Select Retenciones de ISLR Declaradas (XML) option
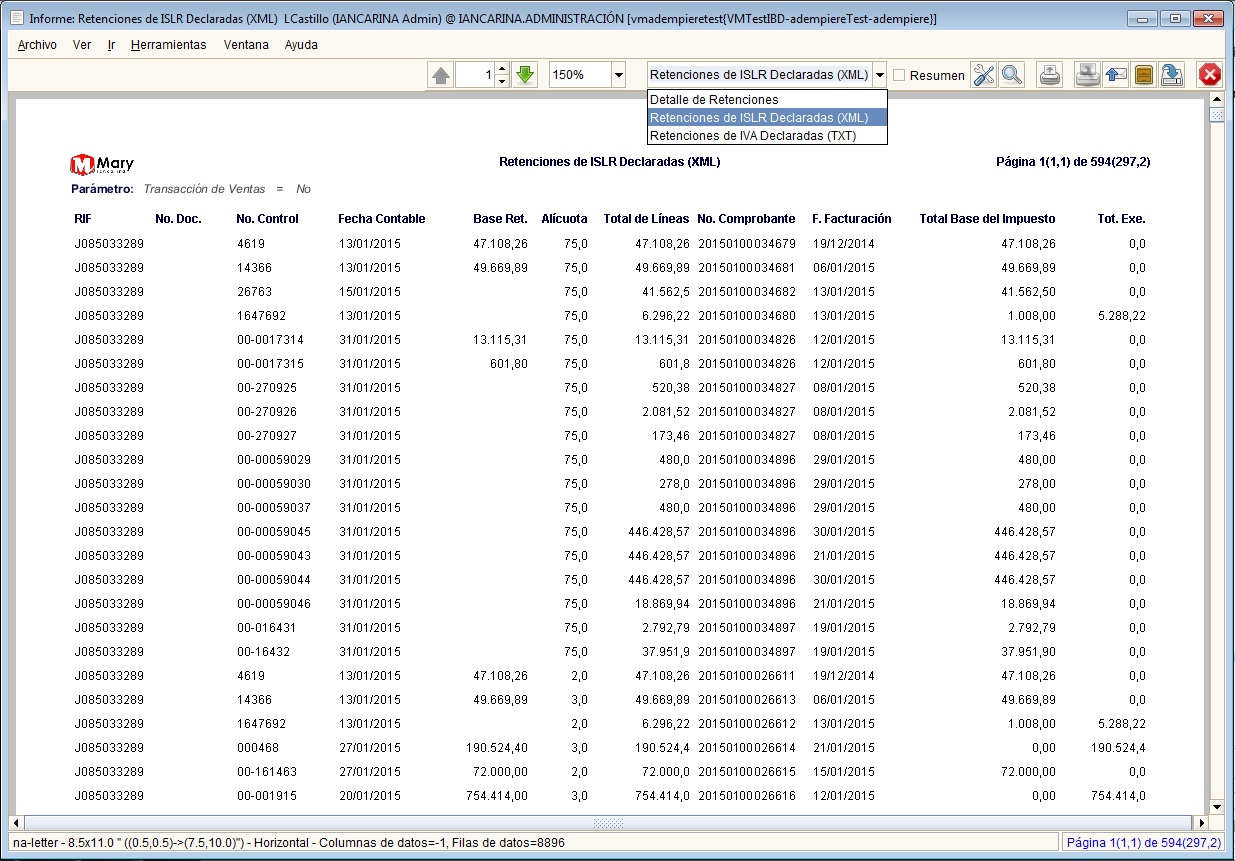The height and width of the screenshot is (861, 1235). [x=767, y=118]
